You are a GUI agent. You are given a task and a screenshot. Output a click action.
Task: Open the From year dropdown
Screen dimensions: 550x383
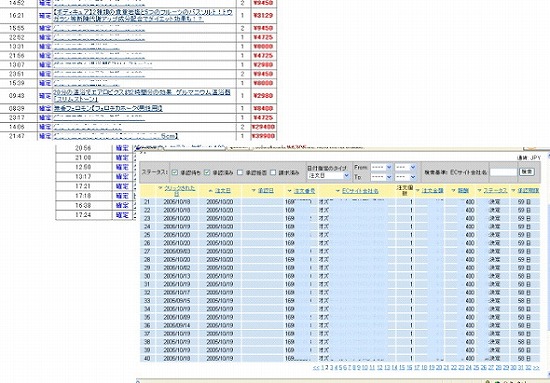381,167
